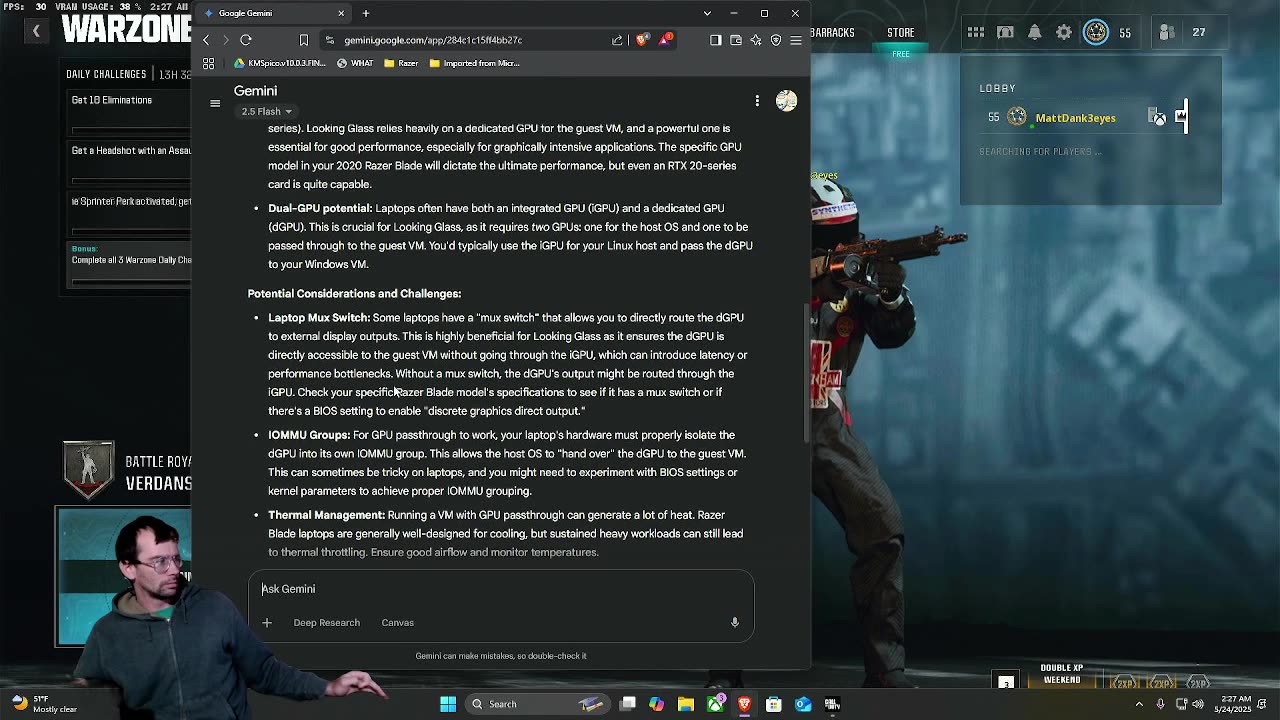Open the Brave VPN shield icon
The height and width of the screenshot is (720, 1280).
tap(776, 40)
